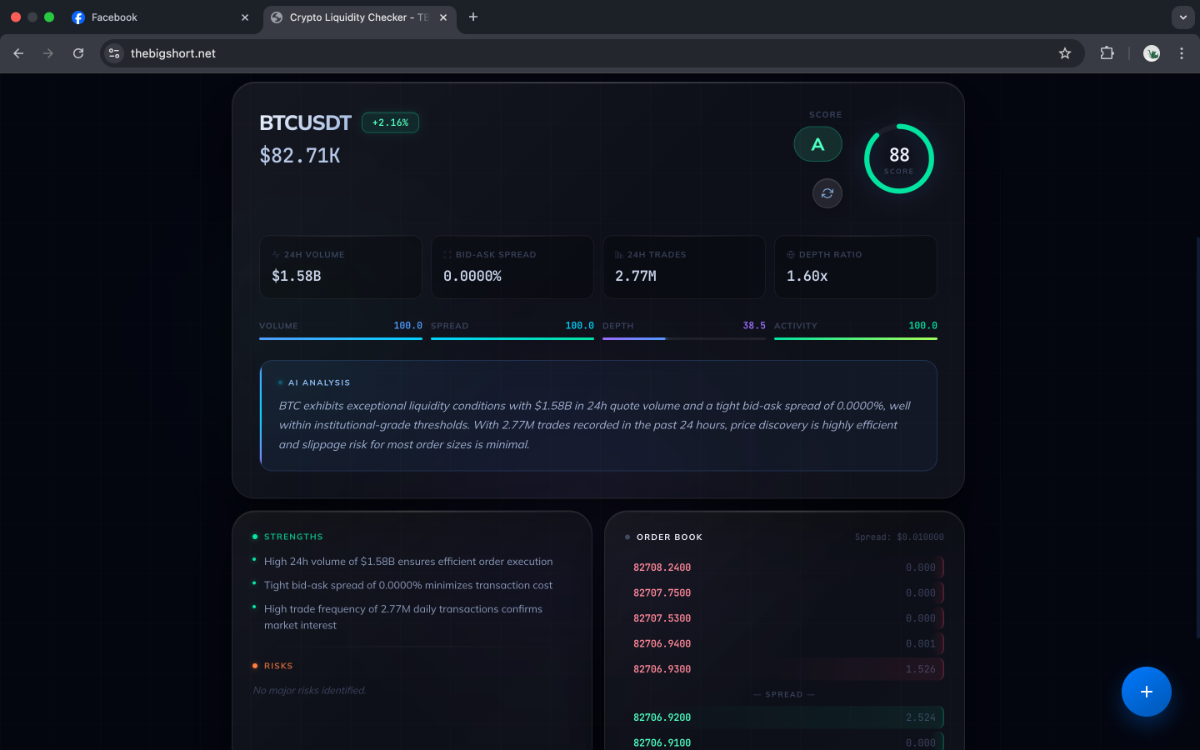Click the strength about tight bid-ask spread
This screenshot has width=1200, height=750.
click(x=408, y=585)
